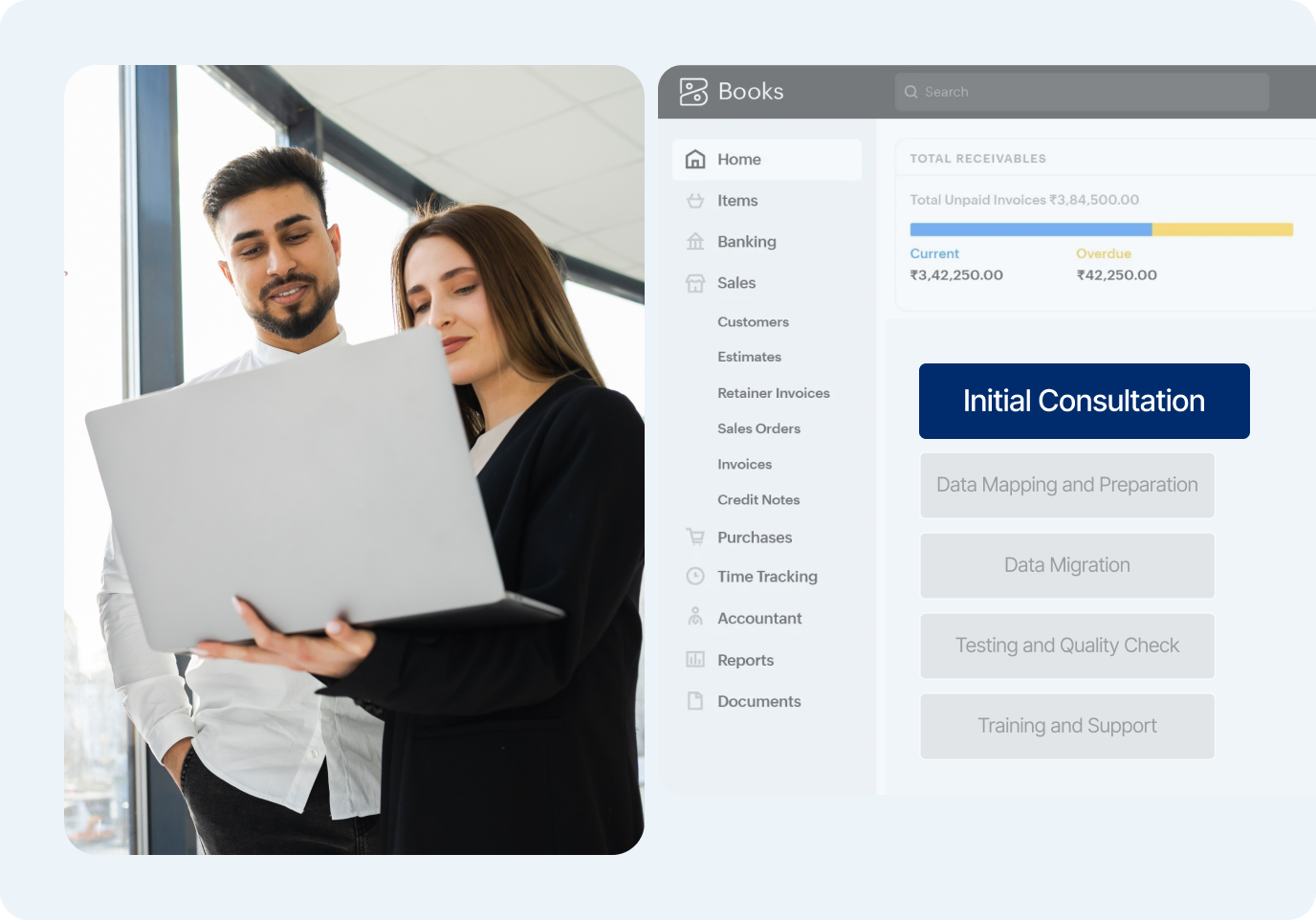
Task: Click the Documents file icon
Action: pyautogui.click(x=695, y=701)
